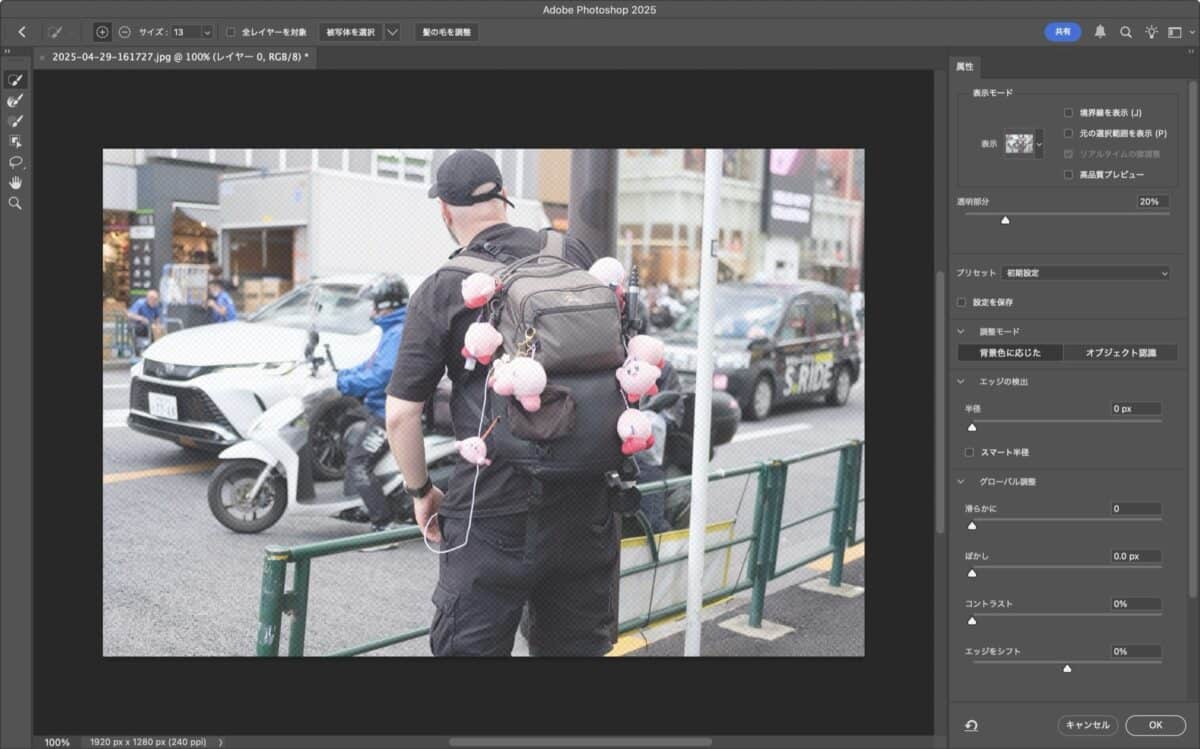This screenshot has height=749, width=1200.
Task: Choose the 背景色に応じた refine mode
Action: click(x=1010, y=352)
